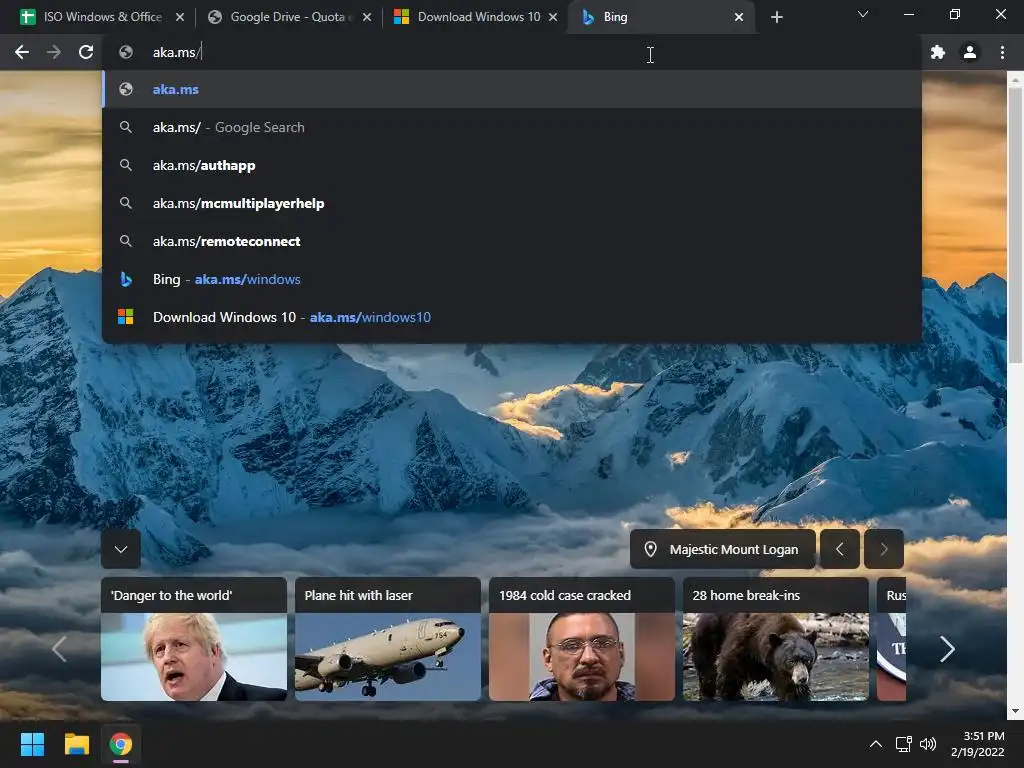Reload the page with the refresh icon
The image size is (1024, 768).
[x=86, y=52]
